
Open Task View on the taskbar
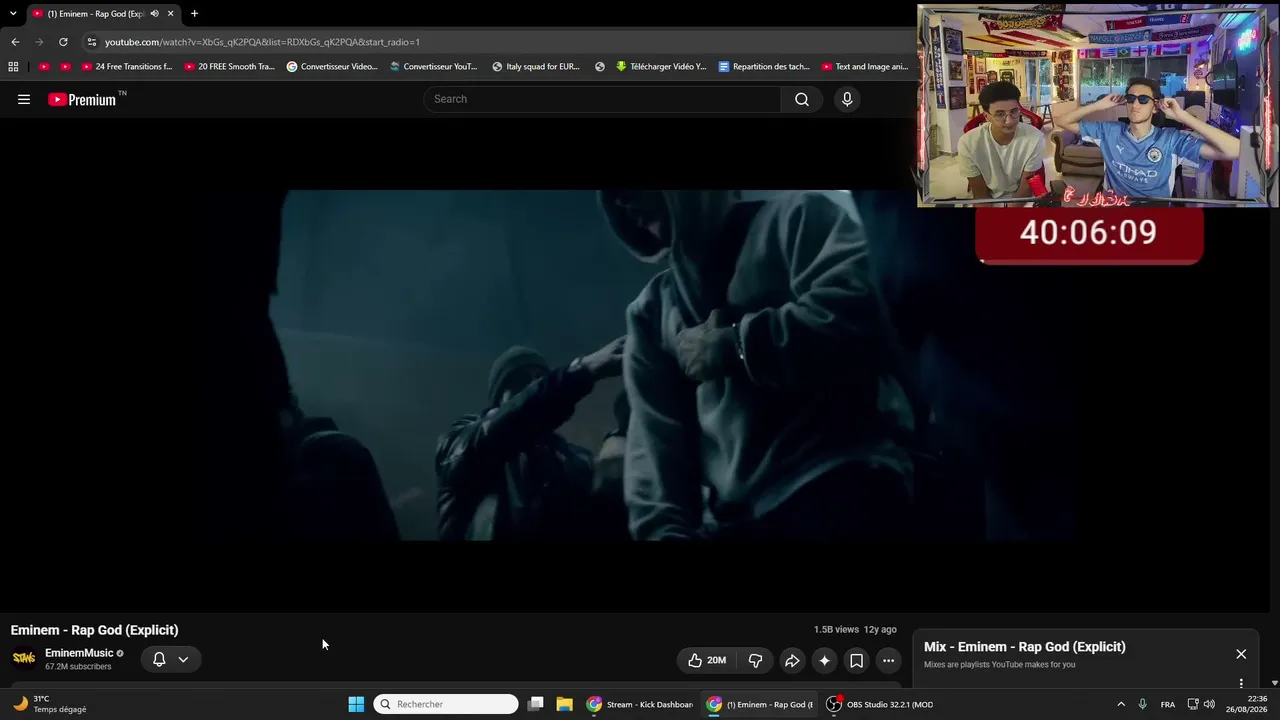pos(536,704)
